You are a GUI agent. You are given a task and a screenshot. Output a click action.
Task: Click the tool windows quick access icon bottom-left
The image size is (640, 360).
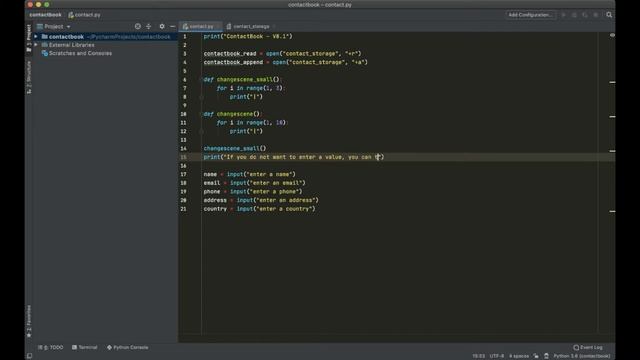tap(29, 356)
